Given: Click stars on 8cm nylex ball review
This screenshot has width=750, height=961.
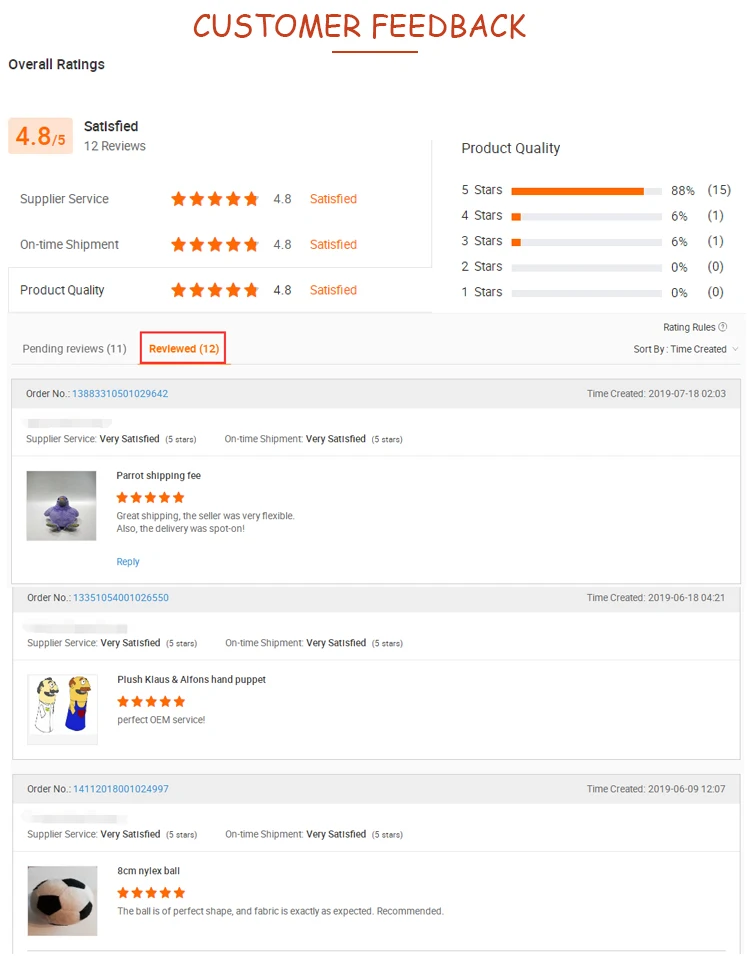Looking at the screenshot, I should 151,892.
